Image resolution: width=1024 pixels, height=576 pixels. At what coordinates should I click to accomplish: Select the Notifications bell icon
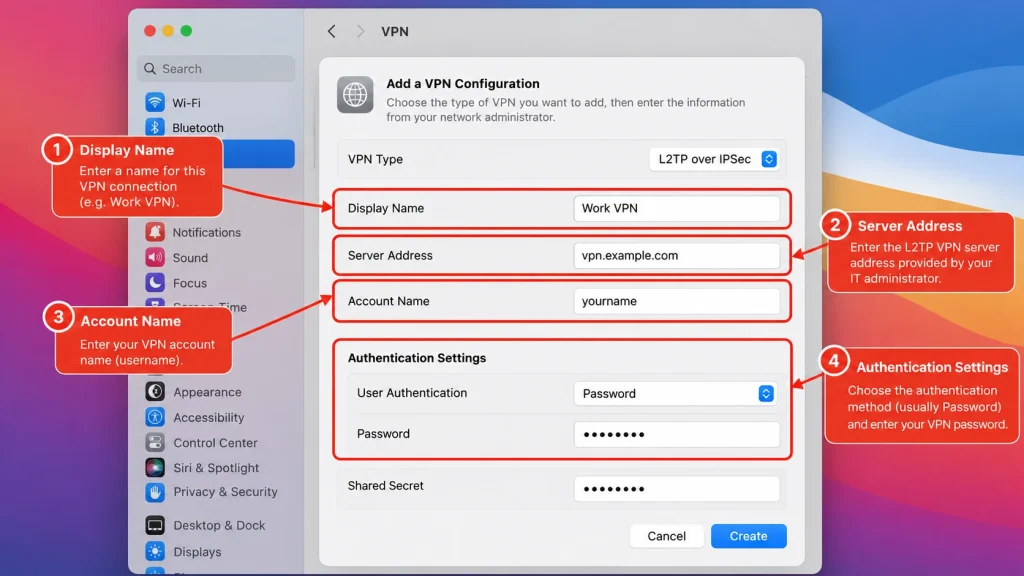pyautogui.click(x=155, y=232)
